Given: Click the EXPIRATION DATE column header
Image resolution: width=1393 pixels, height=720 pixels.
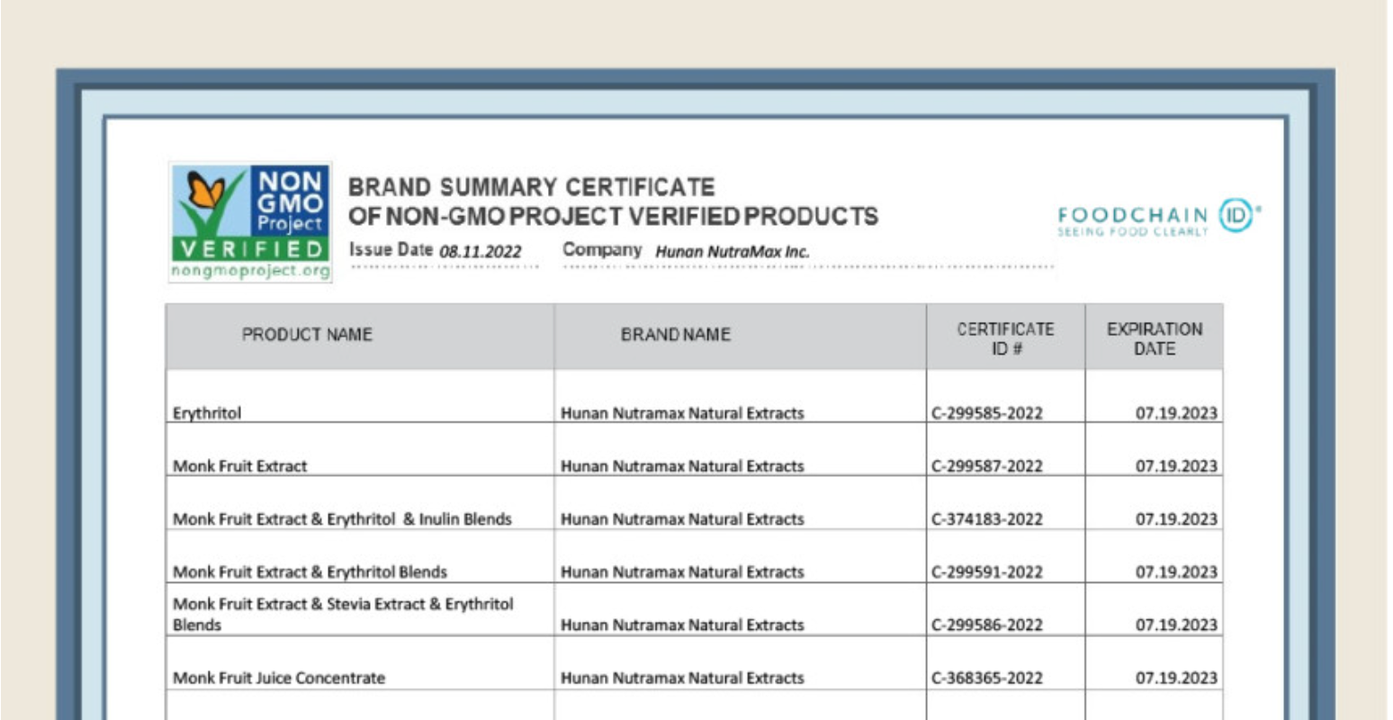Looking at the screenshot, I should [1154, 339].
